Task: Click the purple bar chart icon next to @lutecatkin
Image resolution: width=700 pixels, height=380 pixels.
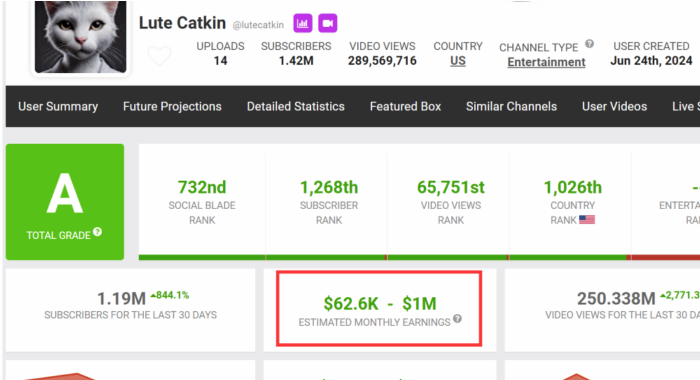Action: [x=303, y=23]
